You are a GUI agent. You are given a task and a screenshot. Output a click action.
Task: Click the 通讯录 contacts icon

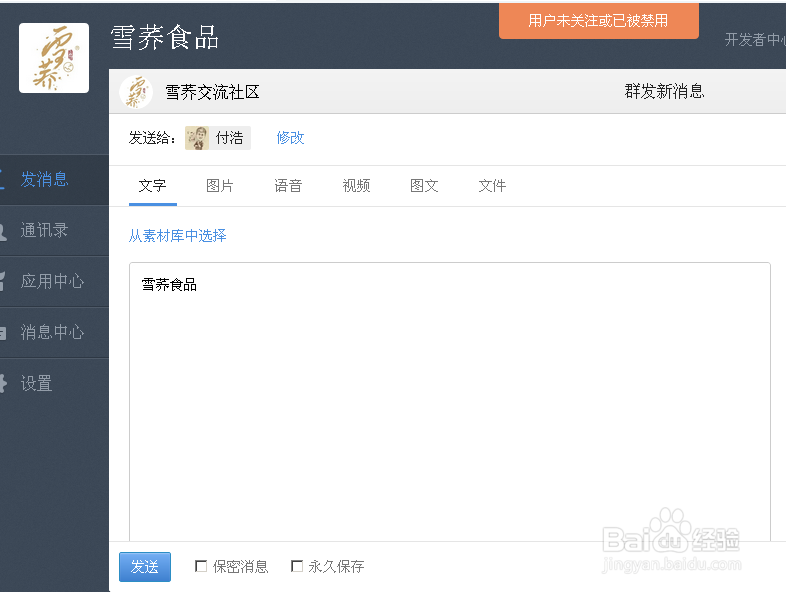point(3,231)
